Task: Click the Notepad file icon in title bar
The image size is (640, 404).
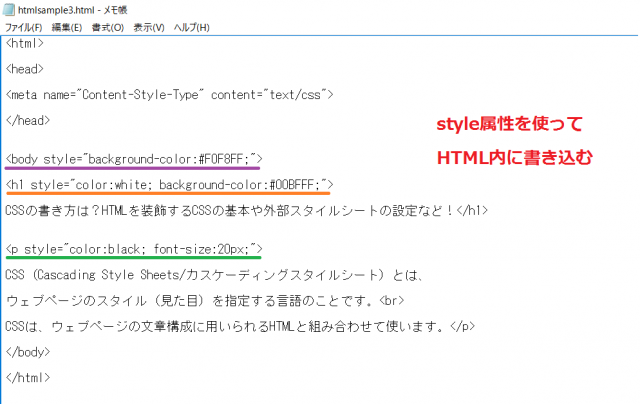Action: coord(9,9)
